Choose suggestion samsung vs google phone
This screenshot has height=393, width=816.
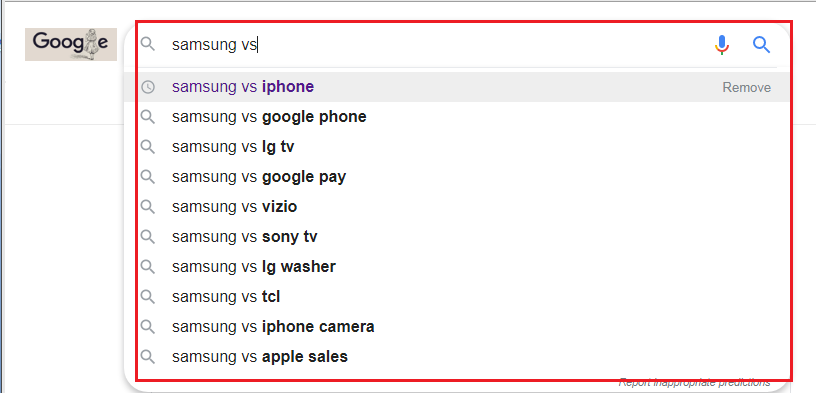click(463, 117)
